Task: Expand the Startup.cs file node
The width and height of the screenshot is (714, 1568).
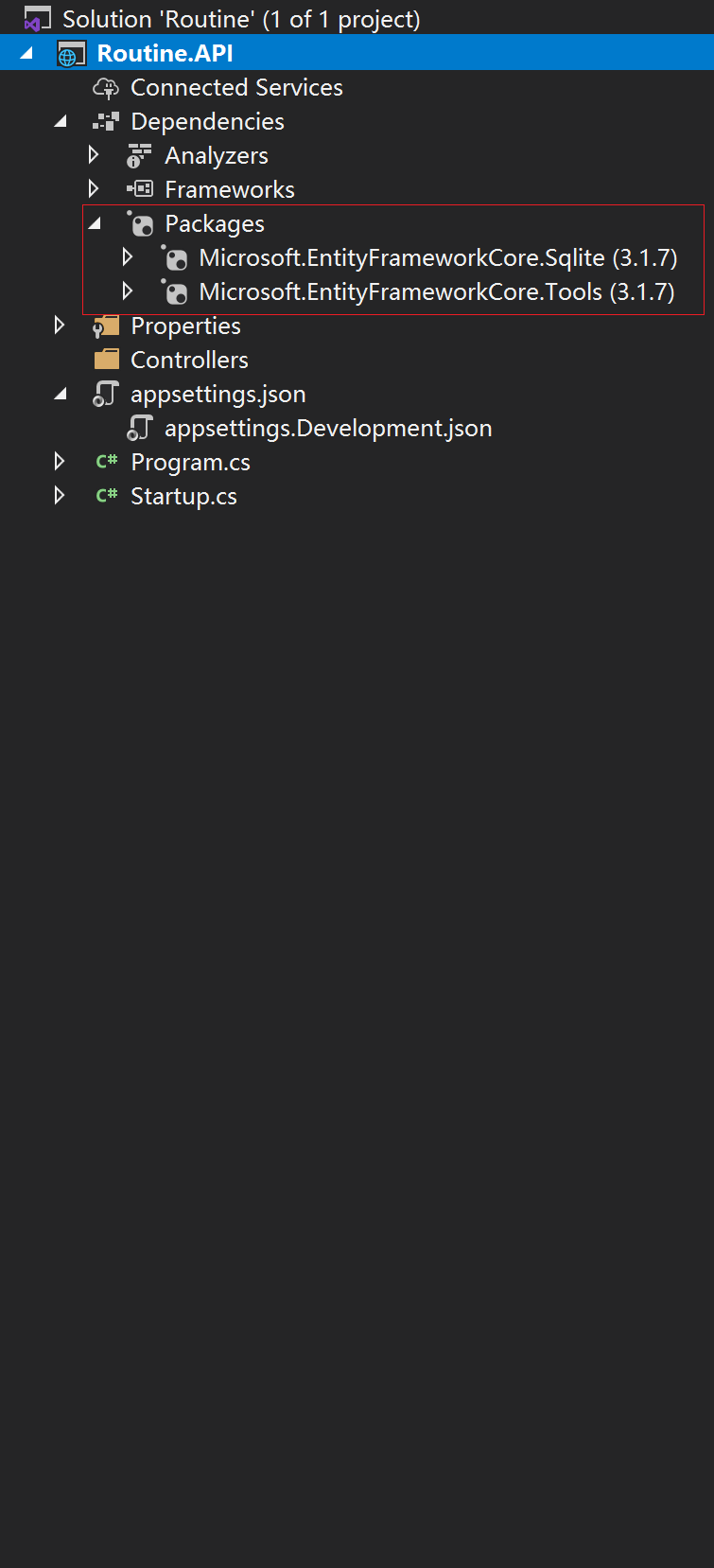Action: (60, 496)
